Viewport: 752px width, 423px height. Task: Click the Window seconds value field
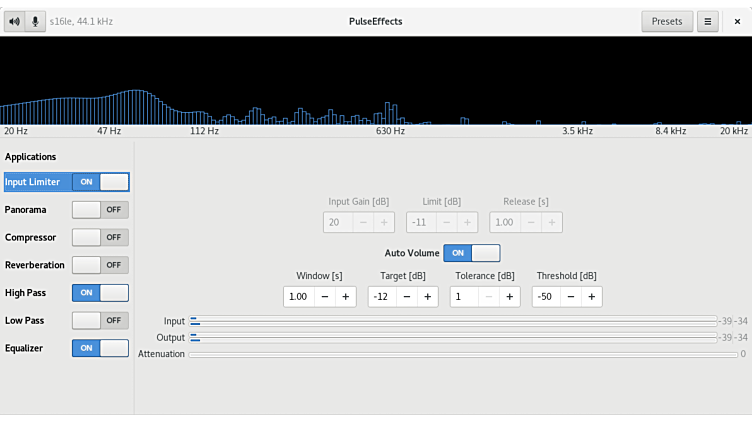pos(298,297)
